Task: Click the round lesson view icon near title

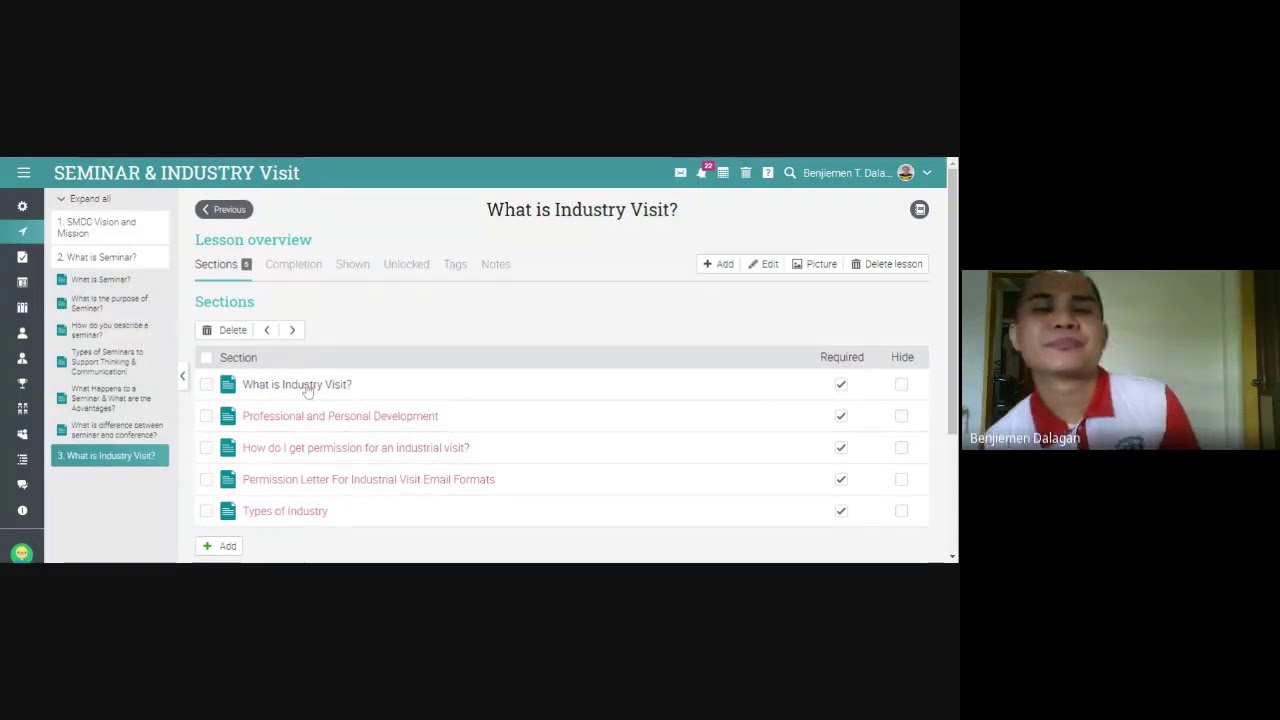Action: pos(920,210)
